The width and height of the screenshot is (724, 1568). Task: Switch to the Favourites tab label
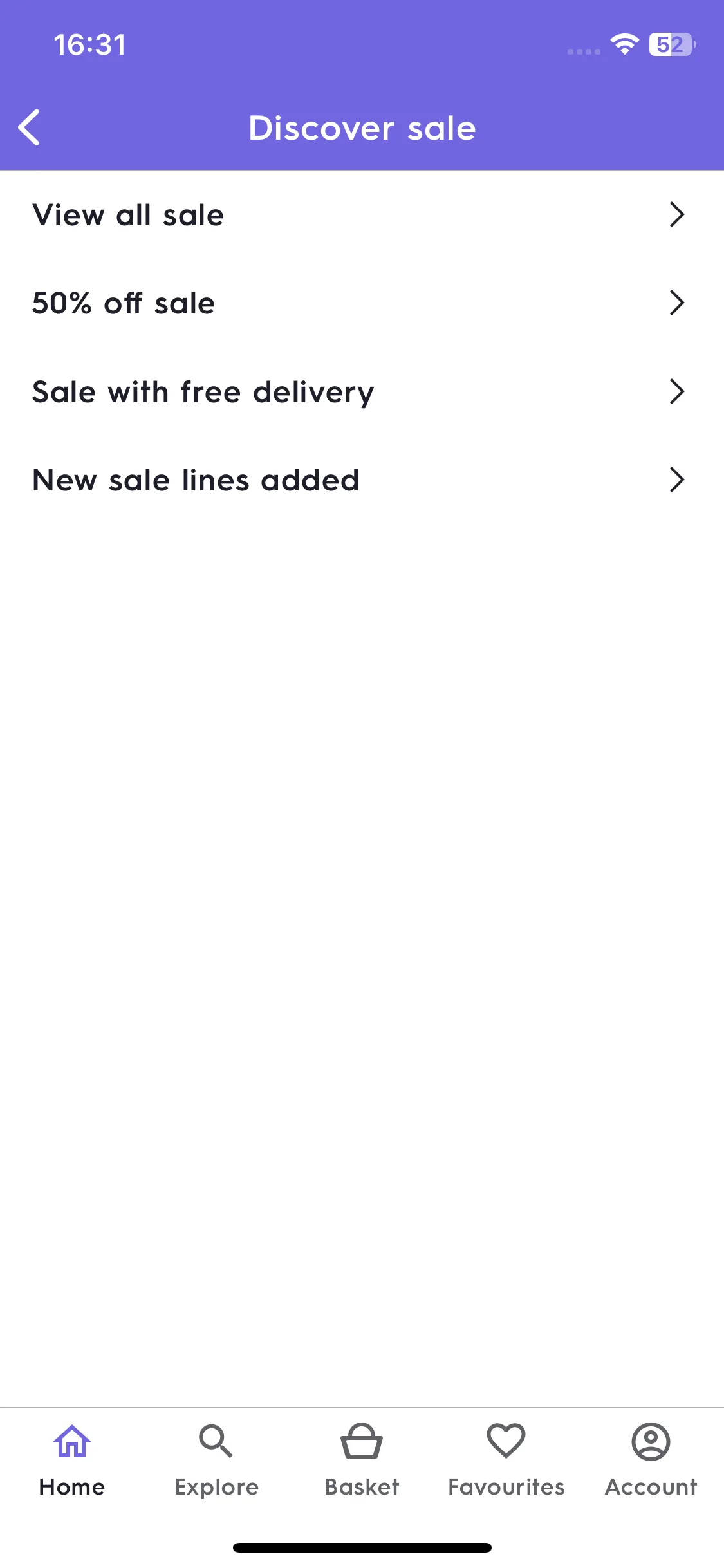506,1487
